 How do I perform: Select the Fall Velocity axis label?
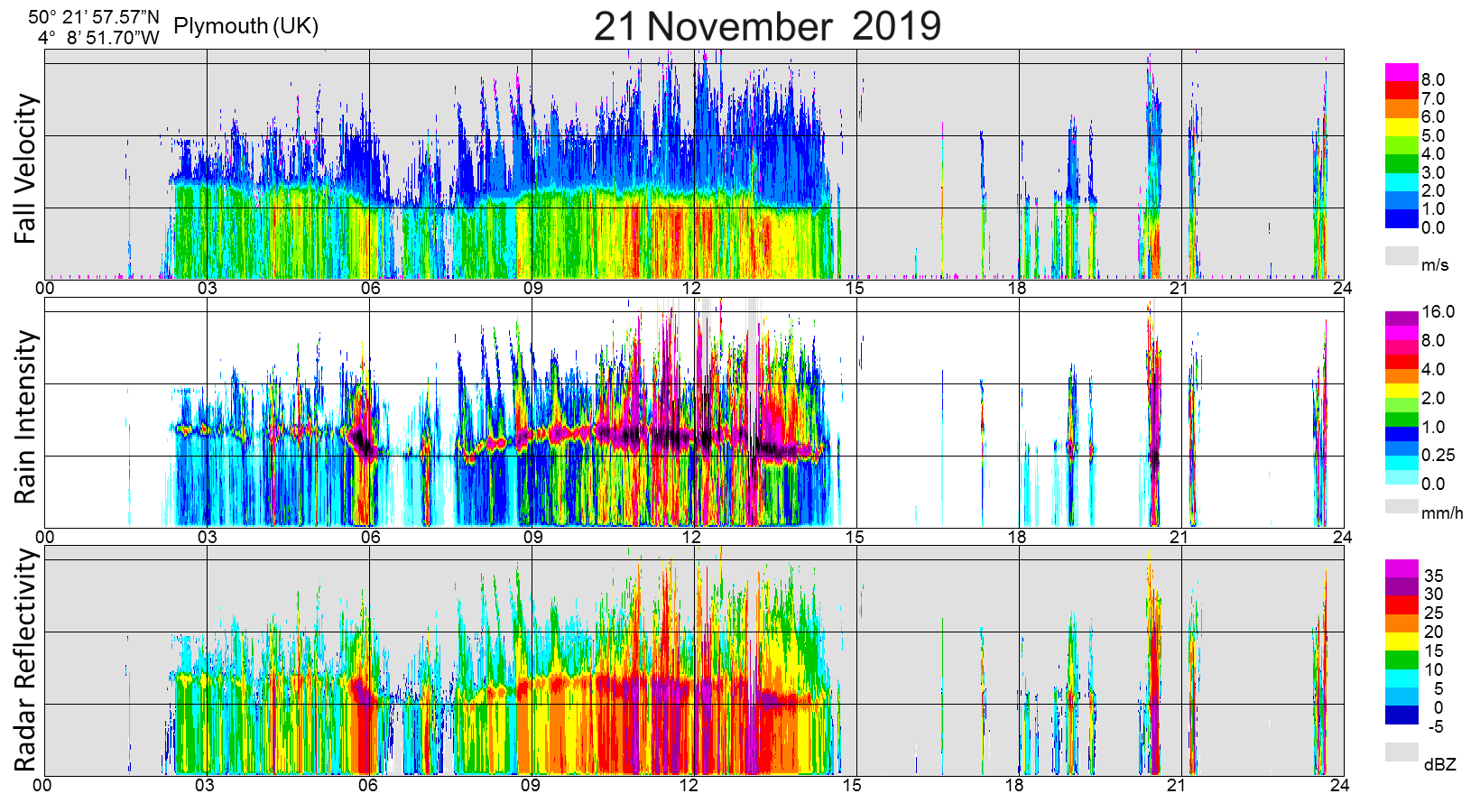tap(25, 169)
